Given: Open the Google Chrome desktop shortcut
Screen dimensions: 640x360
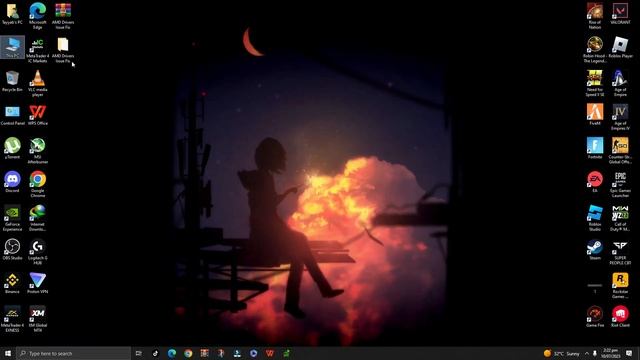Looking at the screenshot, I should click(38, 184).
